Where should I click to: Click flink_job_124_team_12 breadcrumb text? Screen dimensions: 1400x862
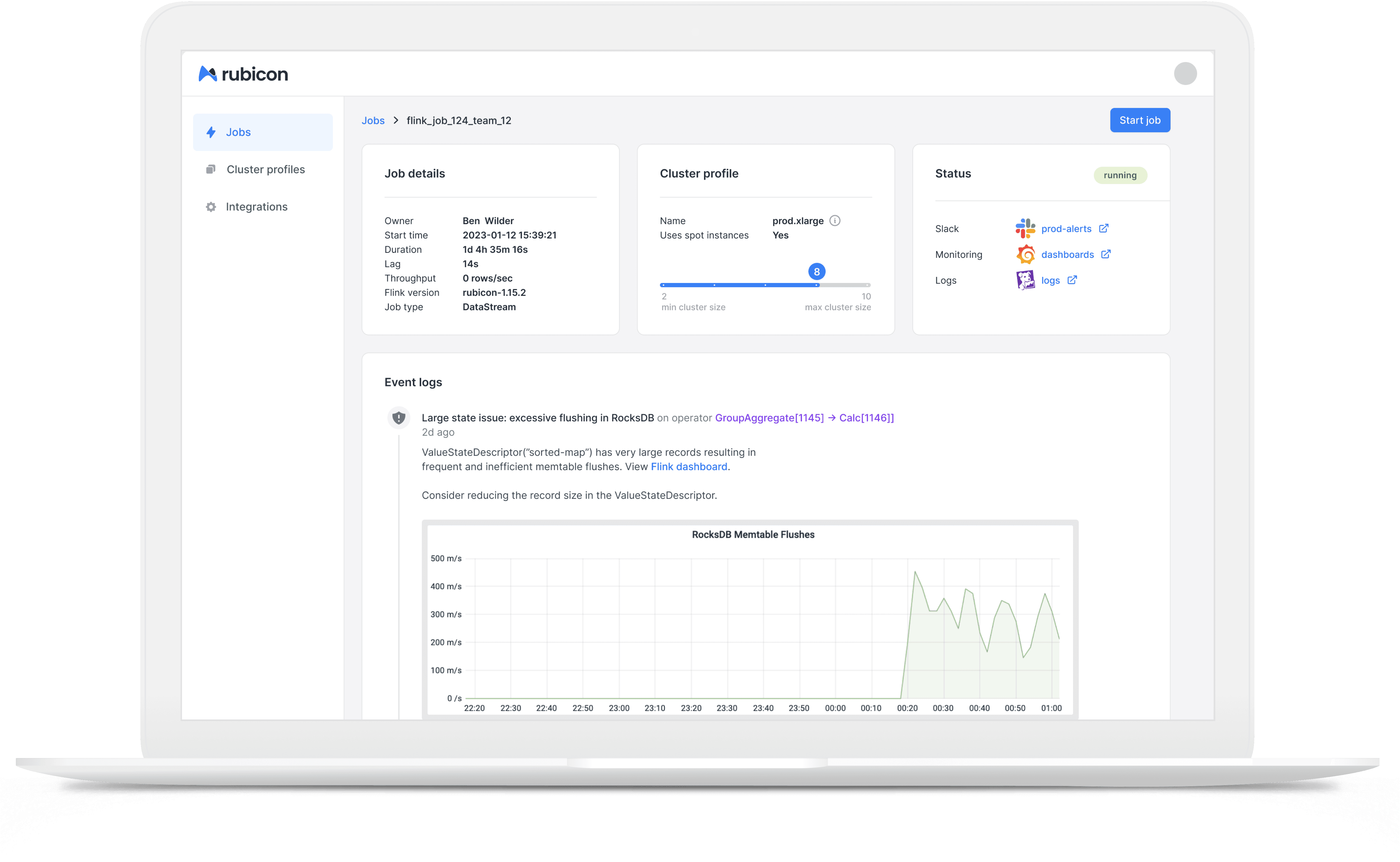click(459, 120)
